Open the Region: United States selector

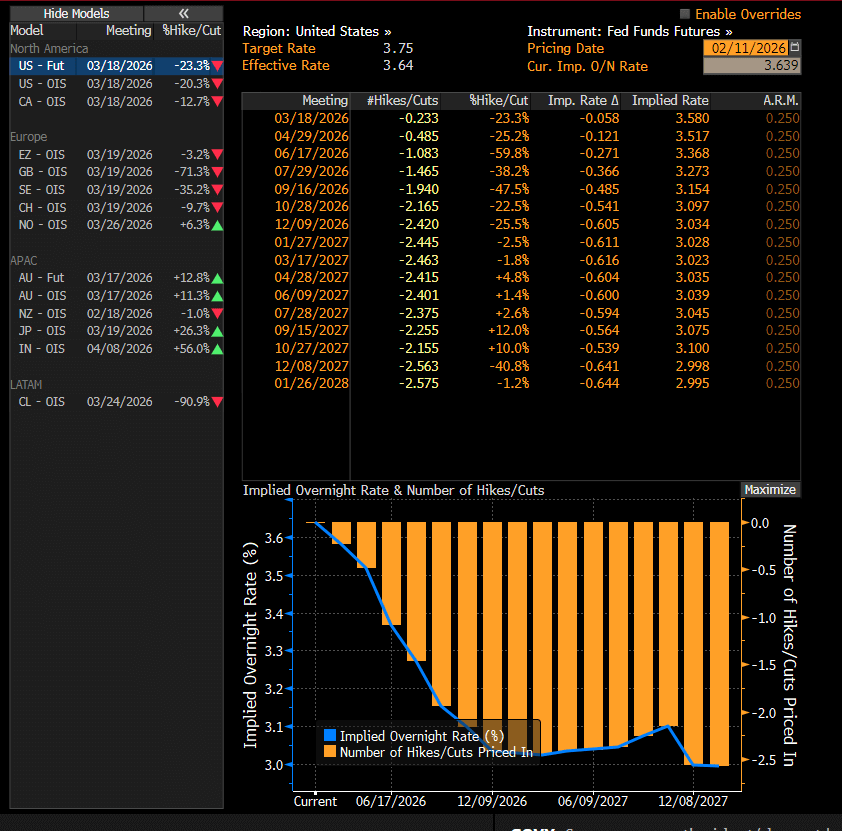[317, 32]
